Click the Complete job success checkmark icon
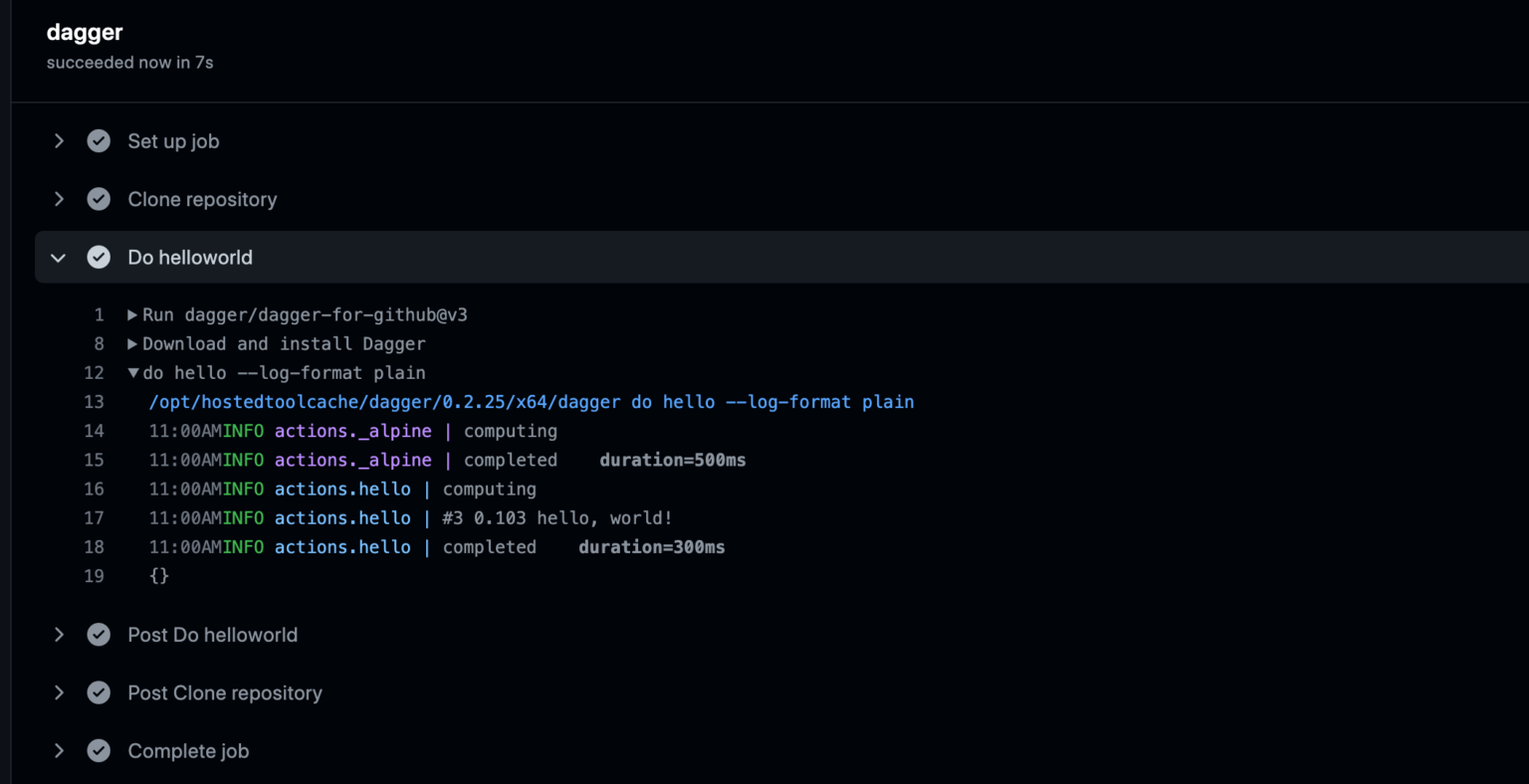 point(99,751)
